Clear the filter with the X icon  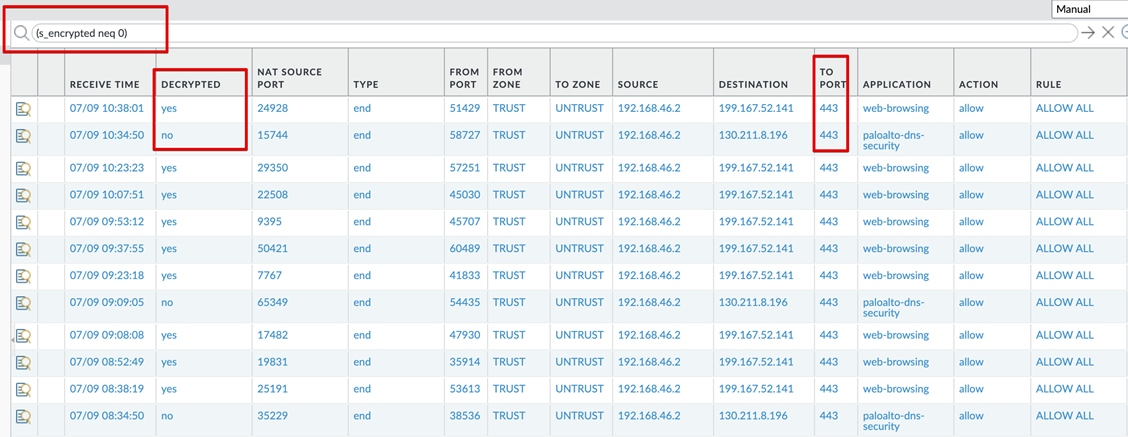point(1108,33)
